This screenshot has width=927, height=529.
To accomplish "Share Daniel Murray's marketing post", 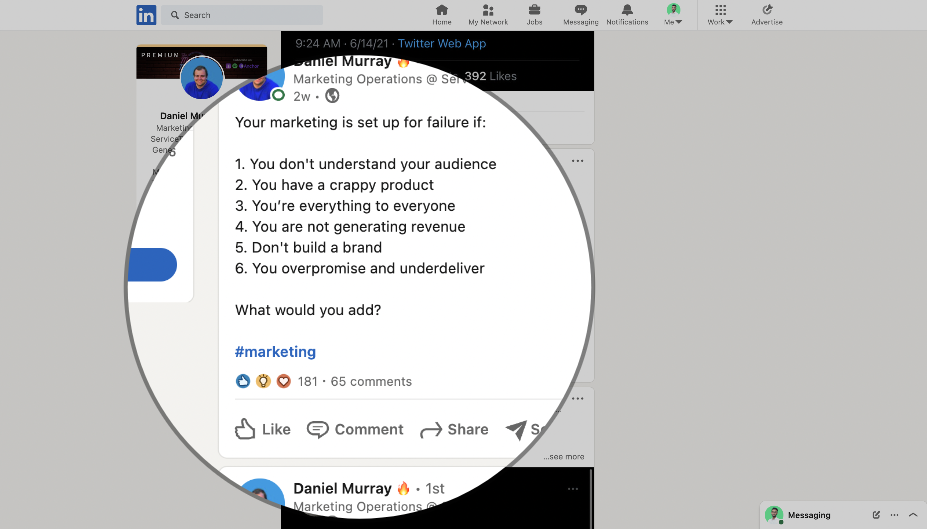I will click(x=454, y=430).
